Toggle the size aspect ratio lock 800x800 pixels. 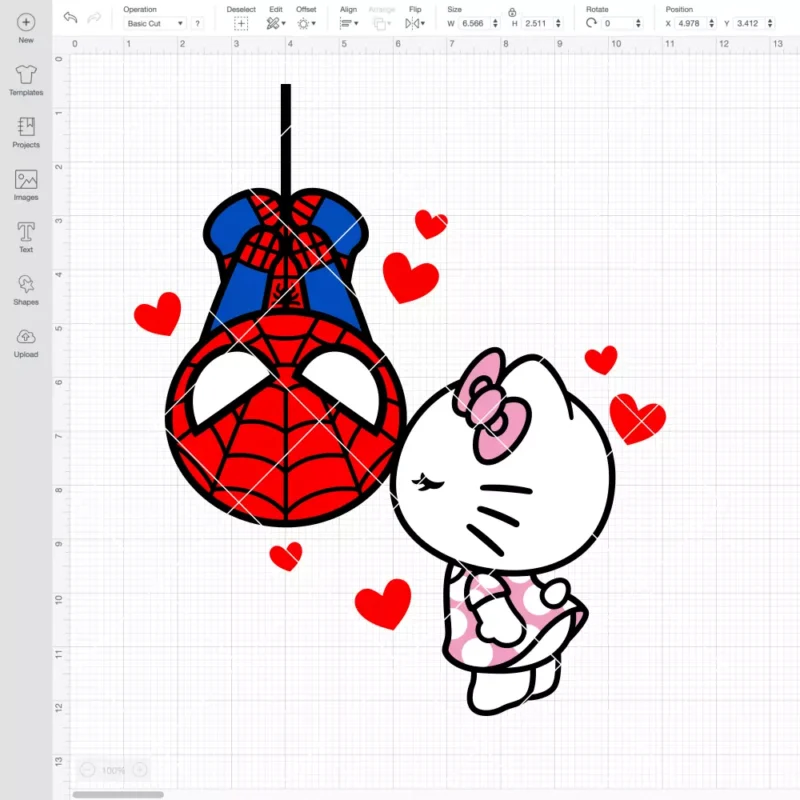tap(512, 12)
